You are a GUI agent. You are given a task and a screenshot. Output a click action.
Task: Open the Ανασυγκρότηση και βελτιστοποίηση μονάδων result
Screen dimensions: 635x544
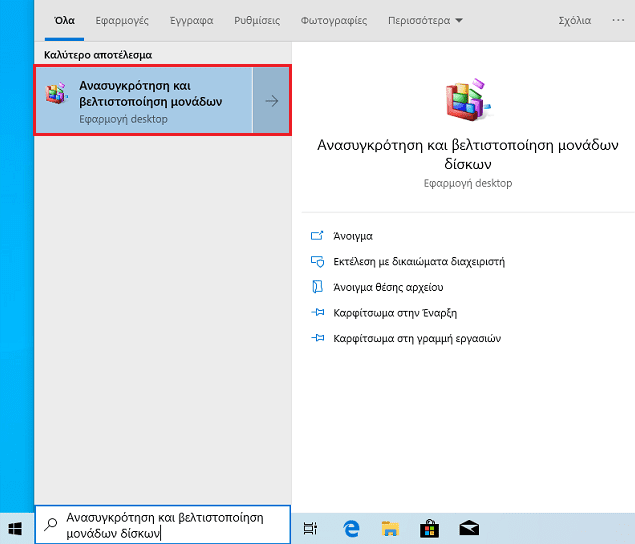[144, 100]
